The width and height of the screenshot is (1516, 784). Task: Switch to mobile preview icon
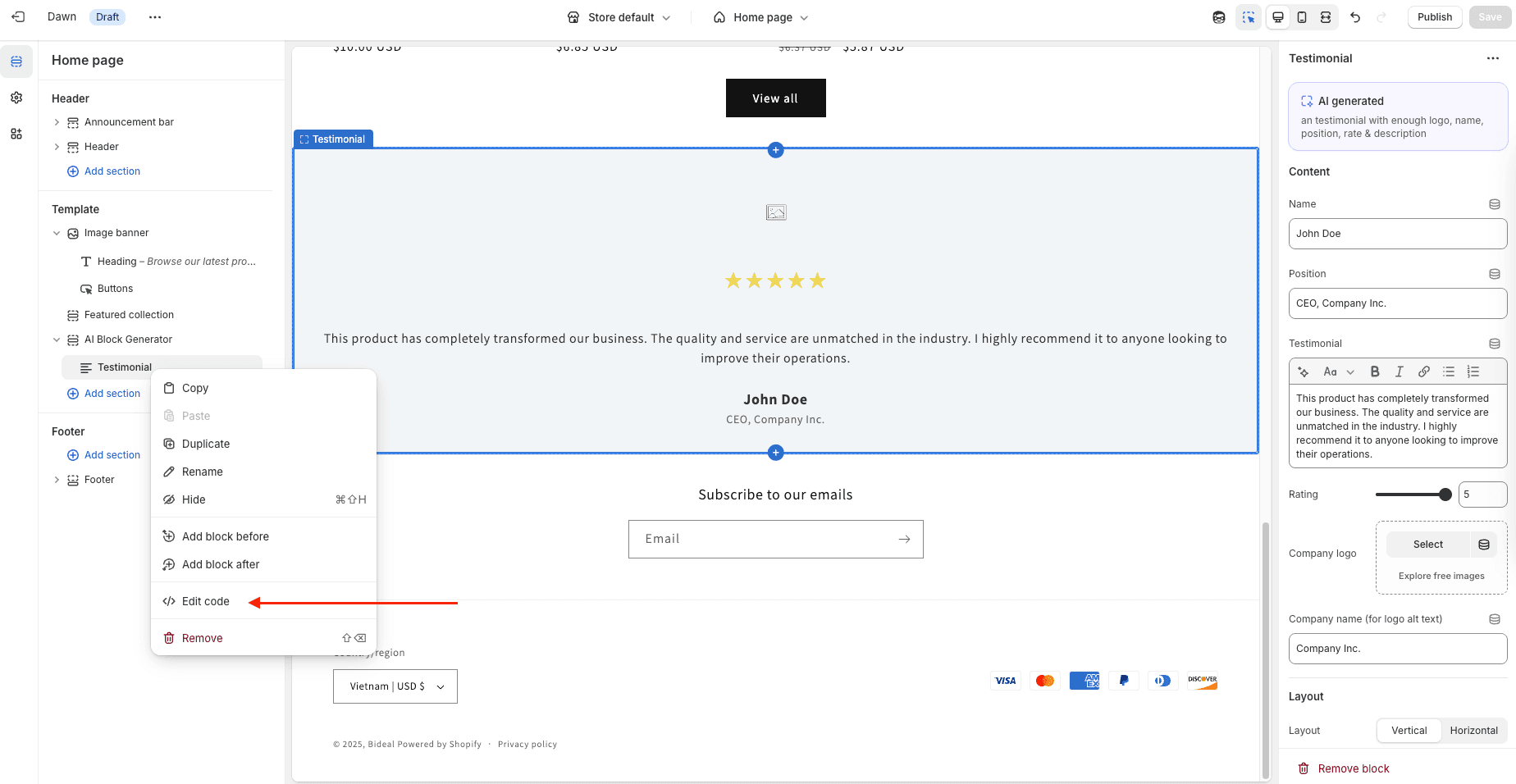coord(1302,17)
